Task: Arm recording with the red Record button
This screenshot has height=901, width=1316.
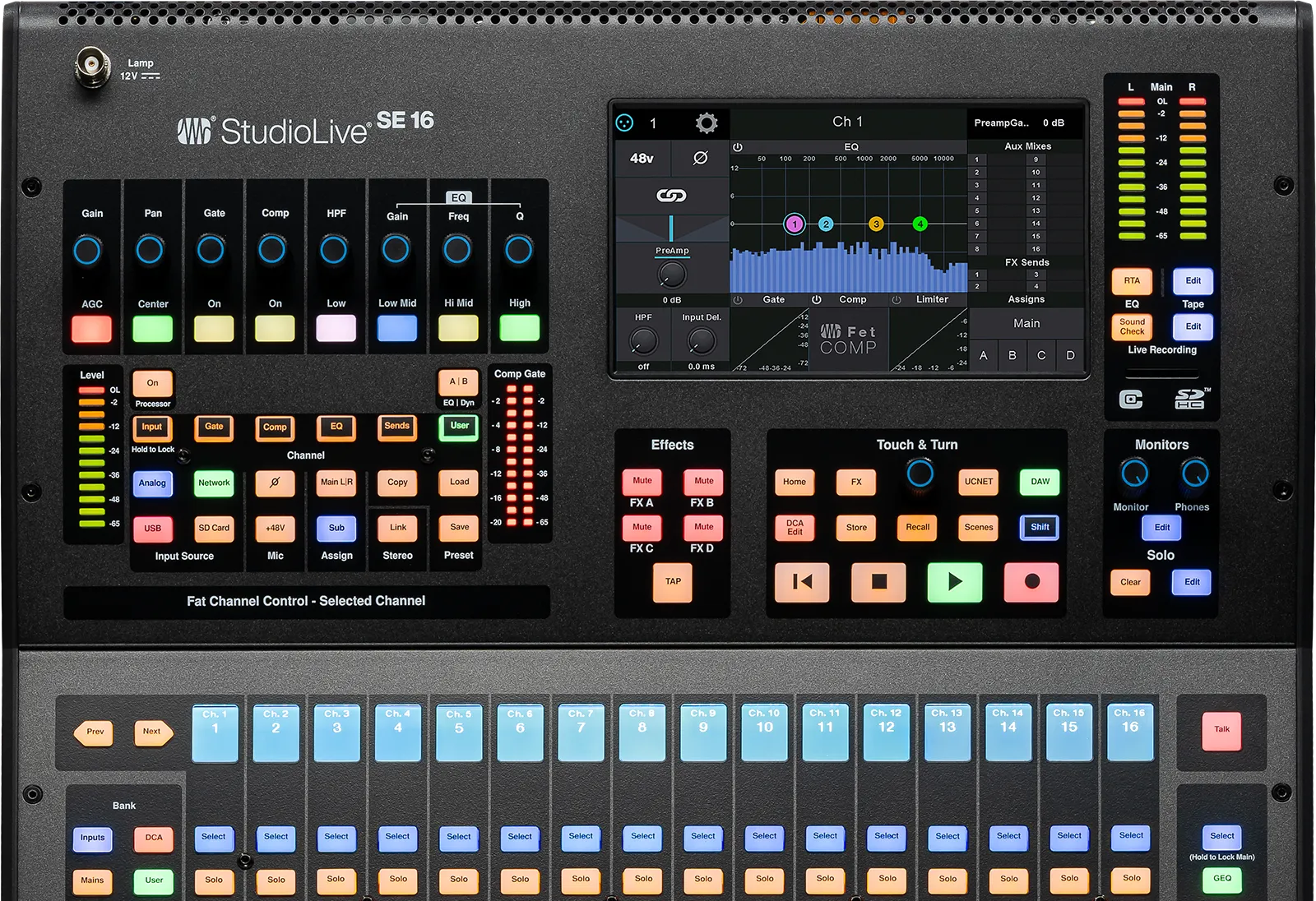Action: tap(1031, 582)
